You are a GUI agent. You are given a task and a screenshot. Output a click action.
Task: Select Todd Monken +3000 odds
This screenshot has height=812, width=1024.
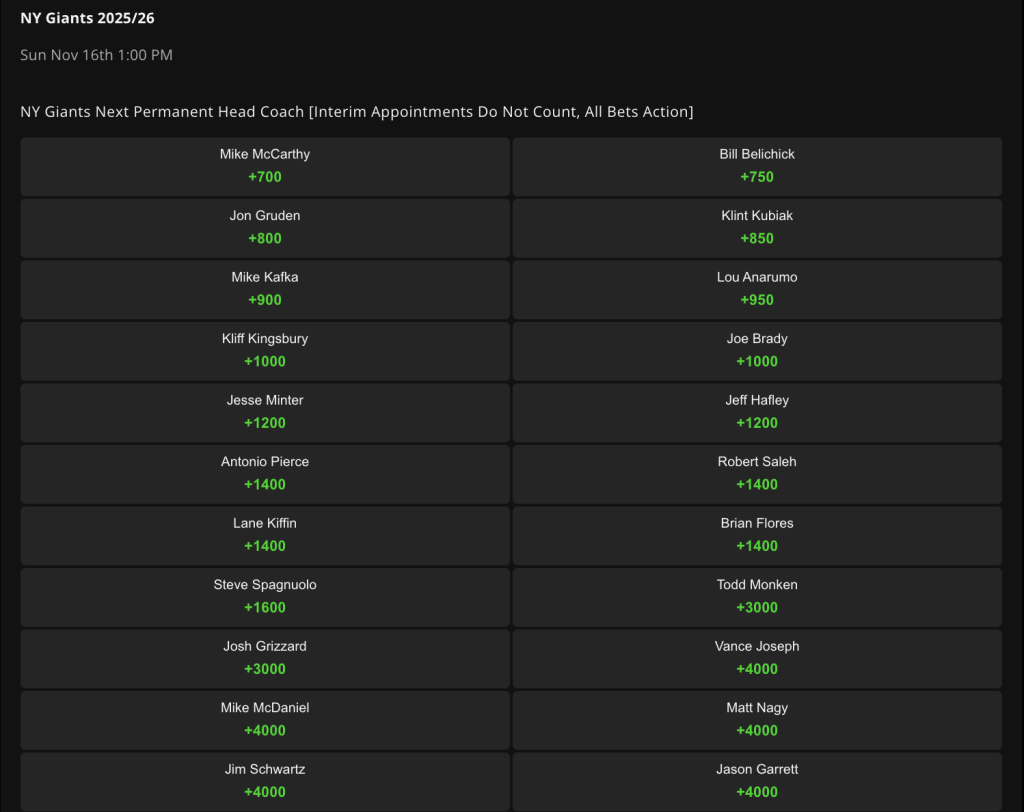click(x=757, y=597)
